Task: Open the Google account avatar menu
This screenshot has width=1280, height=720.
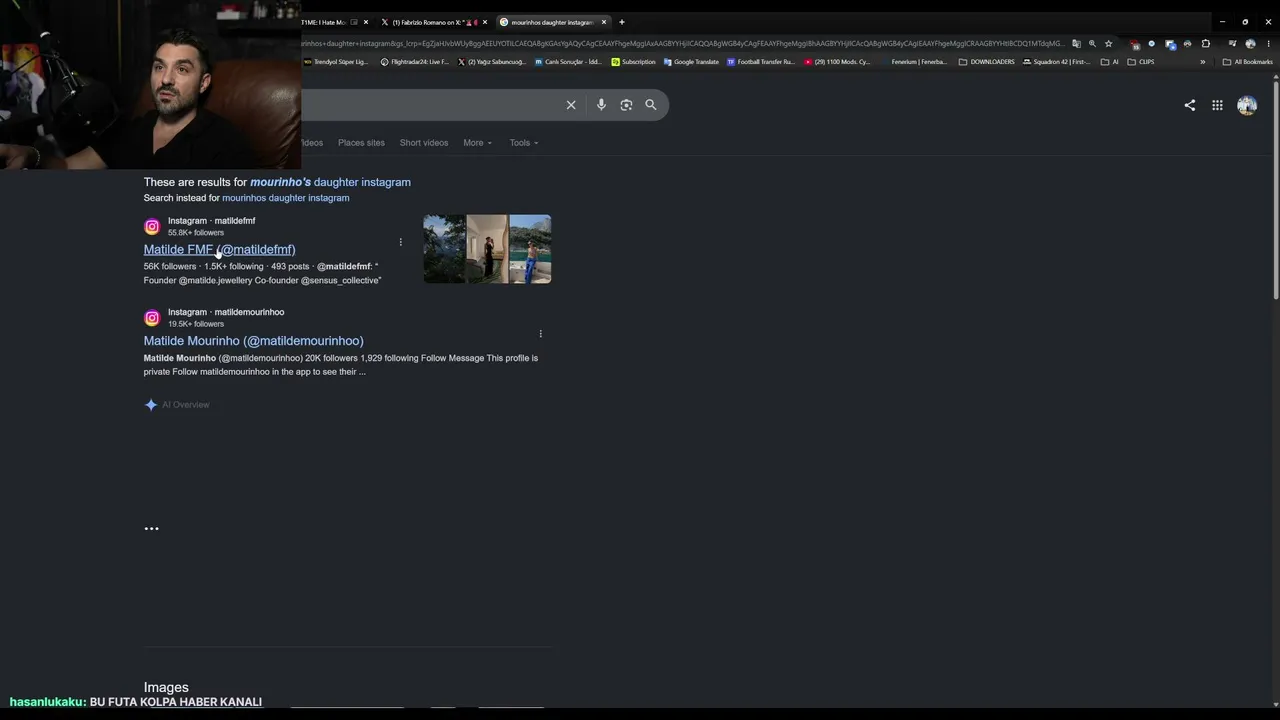Action: point(1247,105)
